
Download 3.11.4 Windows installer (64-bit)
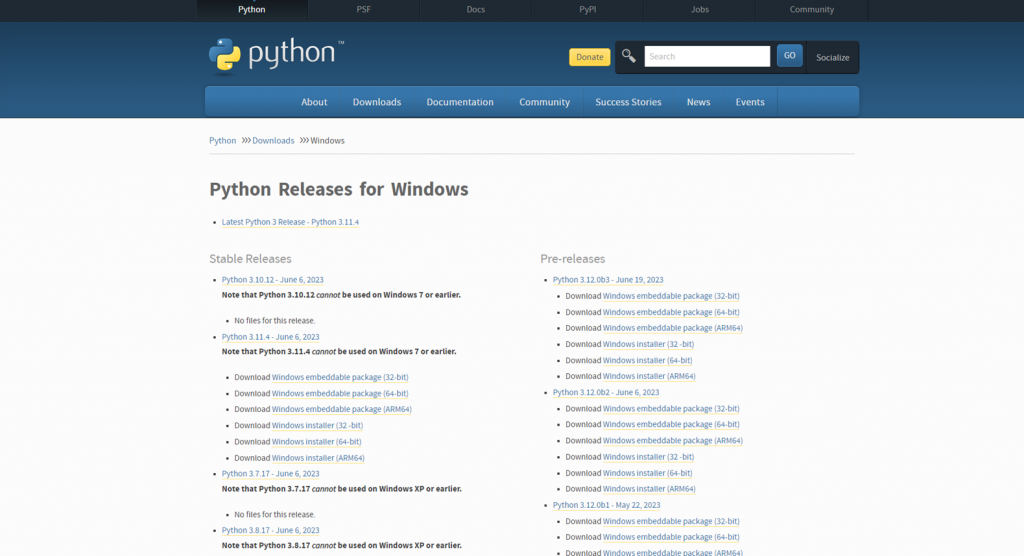coord(316,442)
